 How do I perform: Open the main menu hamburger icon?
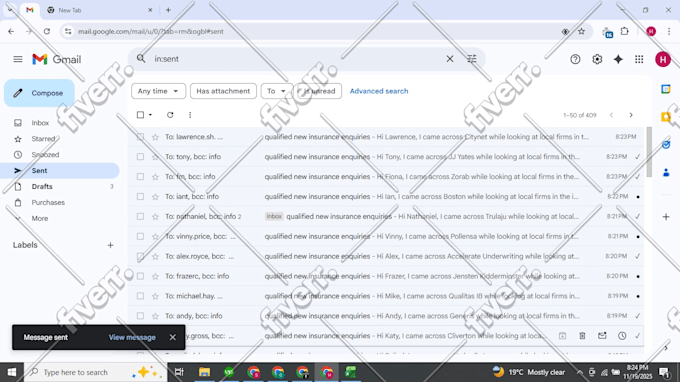click(18, 59)
